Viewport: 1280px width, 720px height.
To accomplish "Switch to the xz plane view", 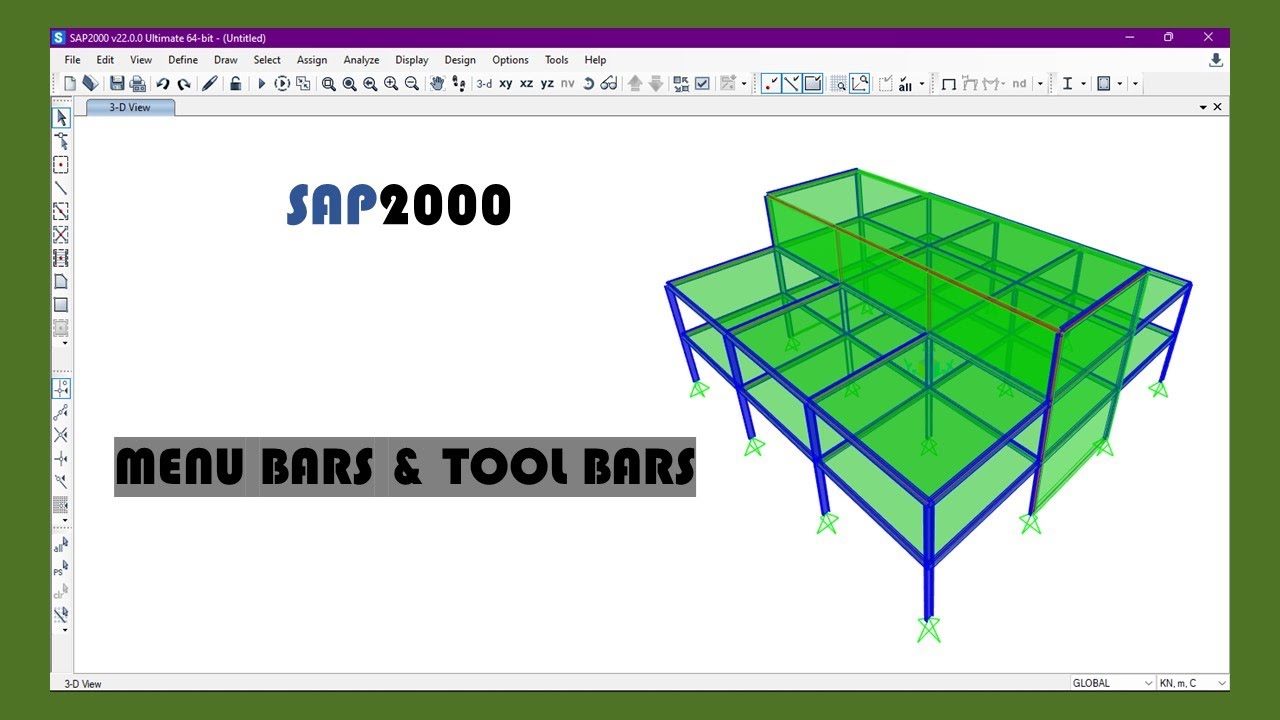I will coord(527,84).
